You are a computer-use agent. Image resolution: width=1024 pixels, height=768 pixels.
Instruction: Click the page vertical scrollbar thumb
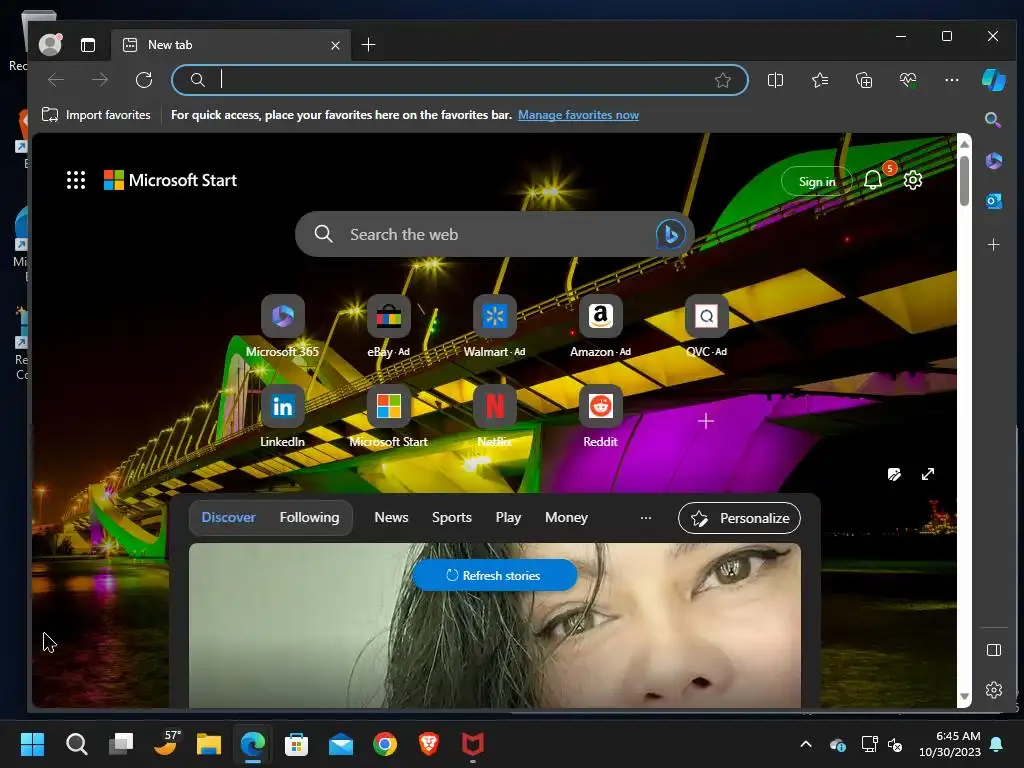point(964,180)
